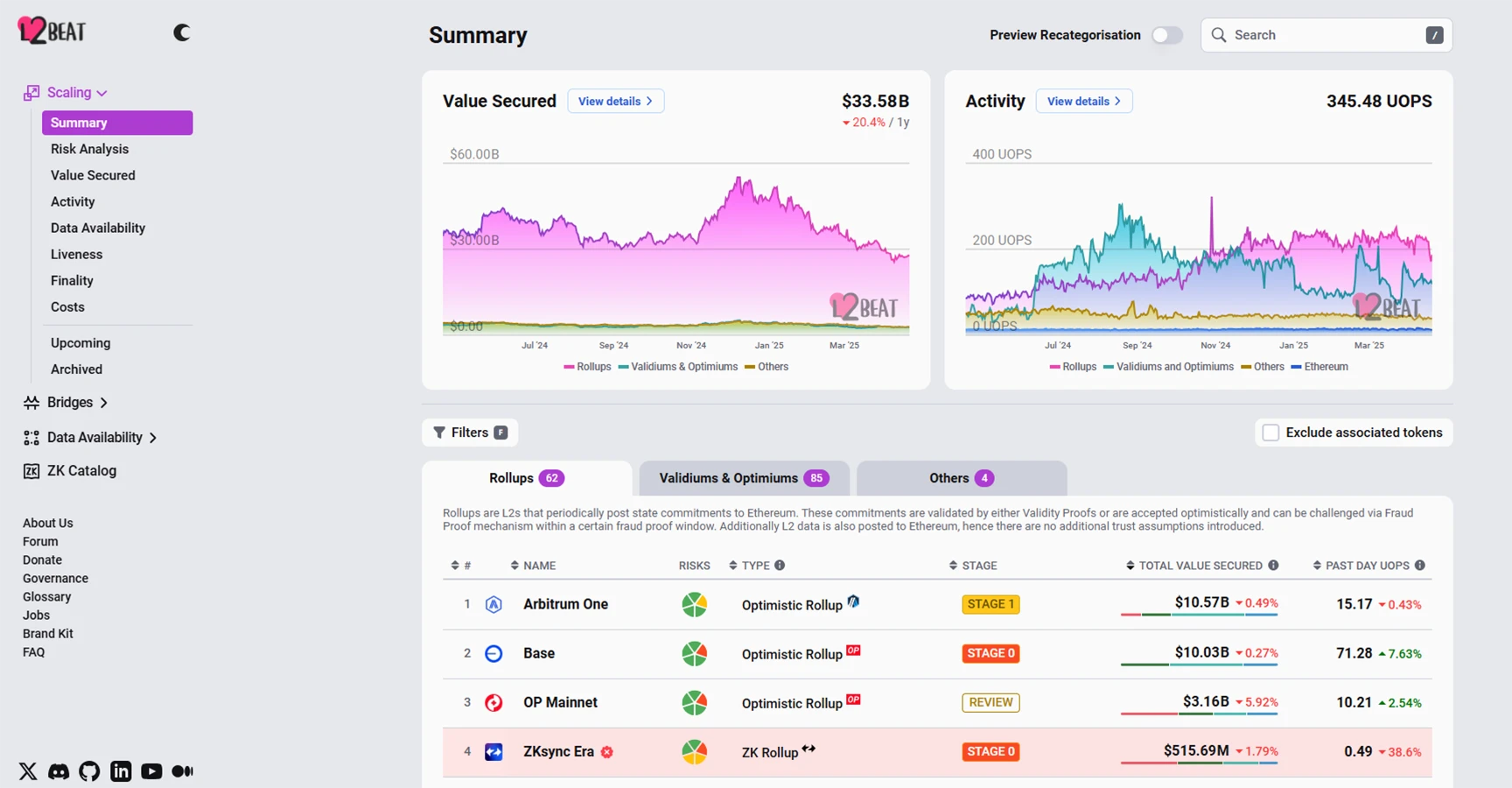Screen dimensions: 1512x788
Task: Click the Base project logo icon
Action: coord(493,653)
